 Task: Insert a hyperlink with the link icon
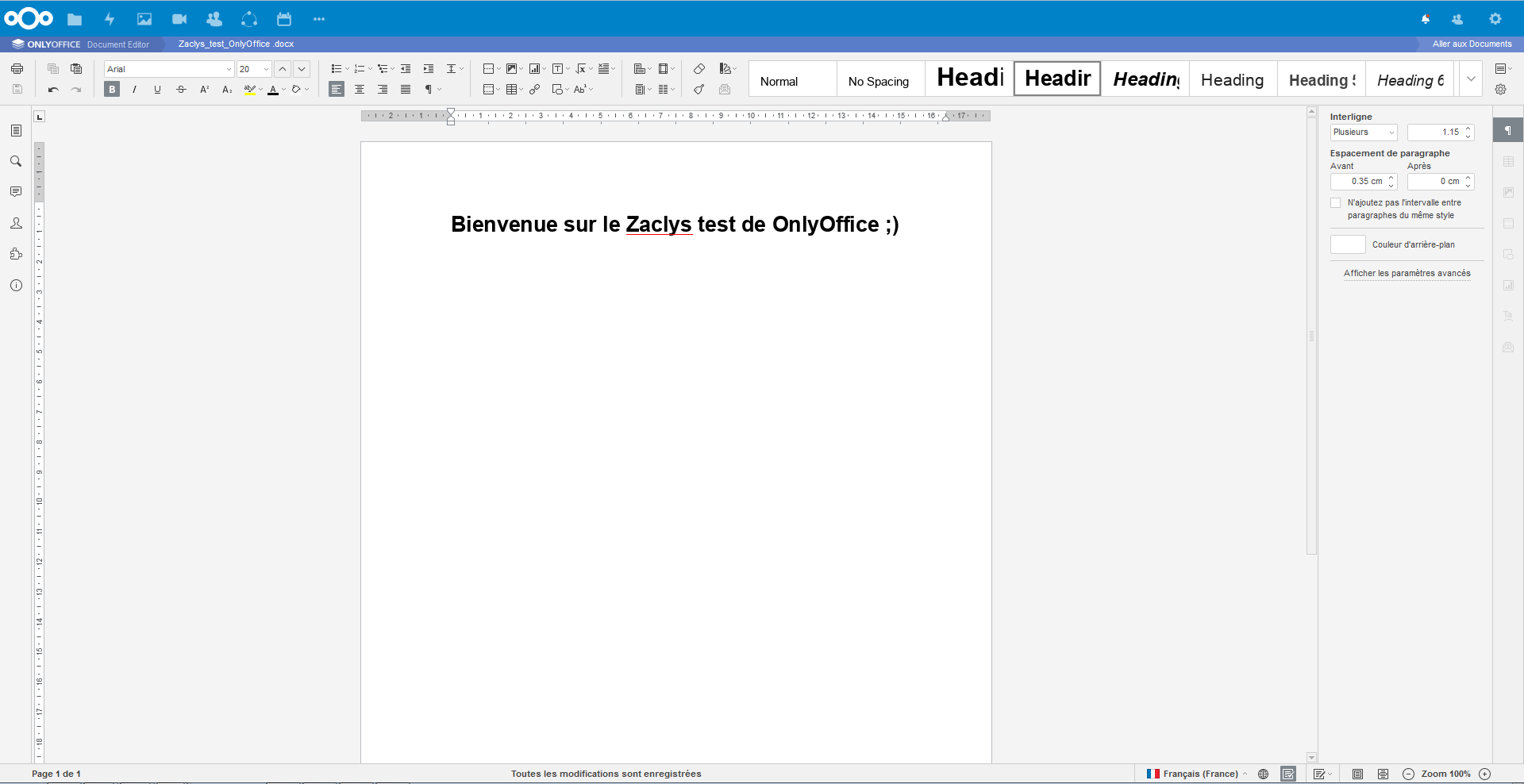pyautogui.click(x=535, y=90)
